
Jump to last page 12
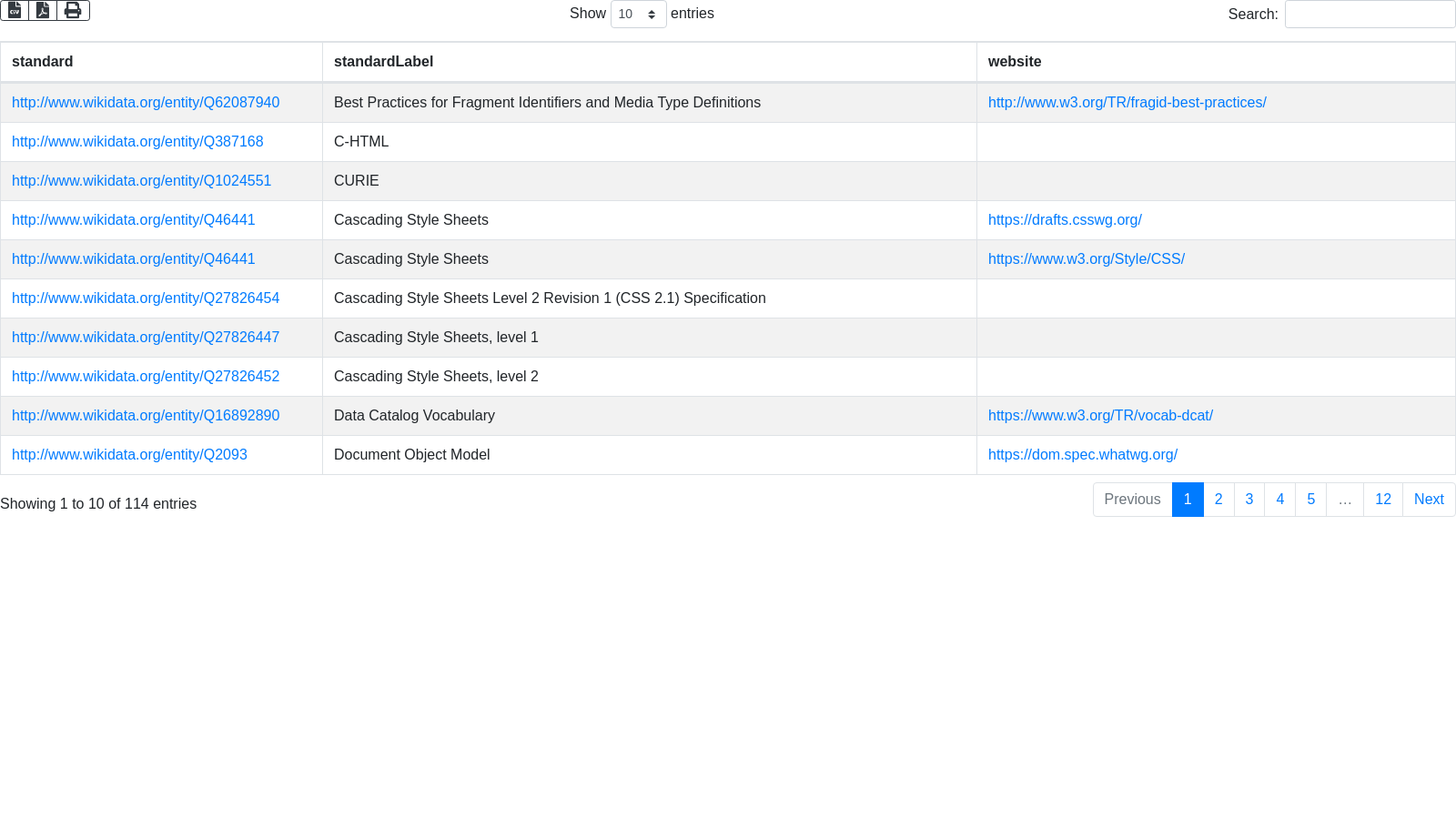1383,500
